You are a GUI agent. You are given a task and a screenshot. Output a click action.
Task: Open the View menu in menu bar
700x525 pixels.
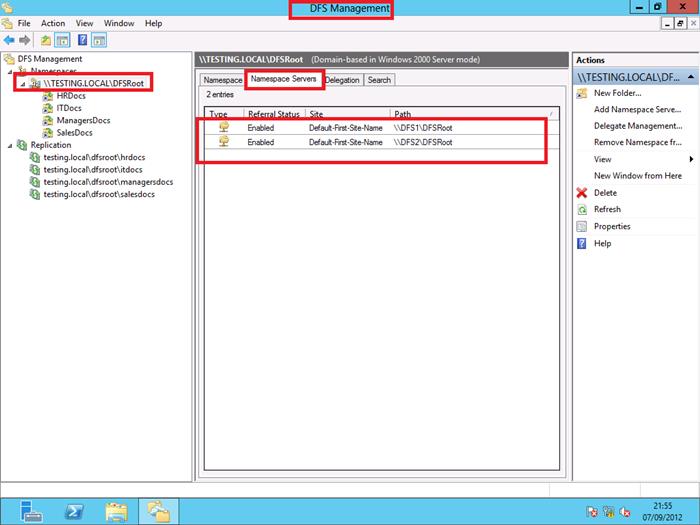point(84,23)
